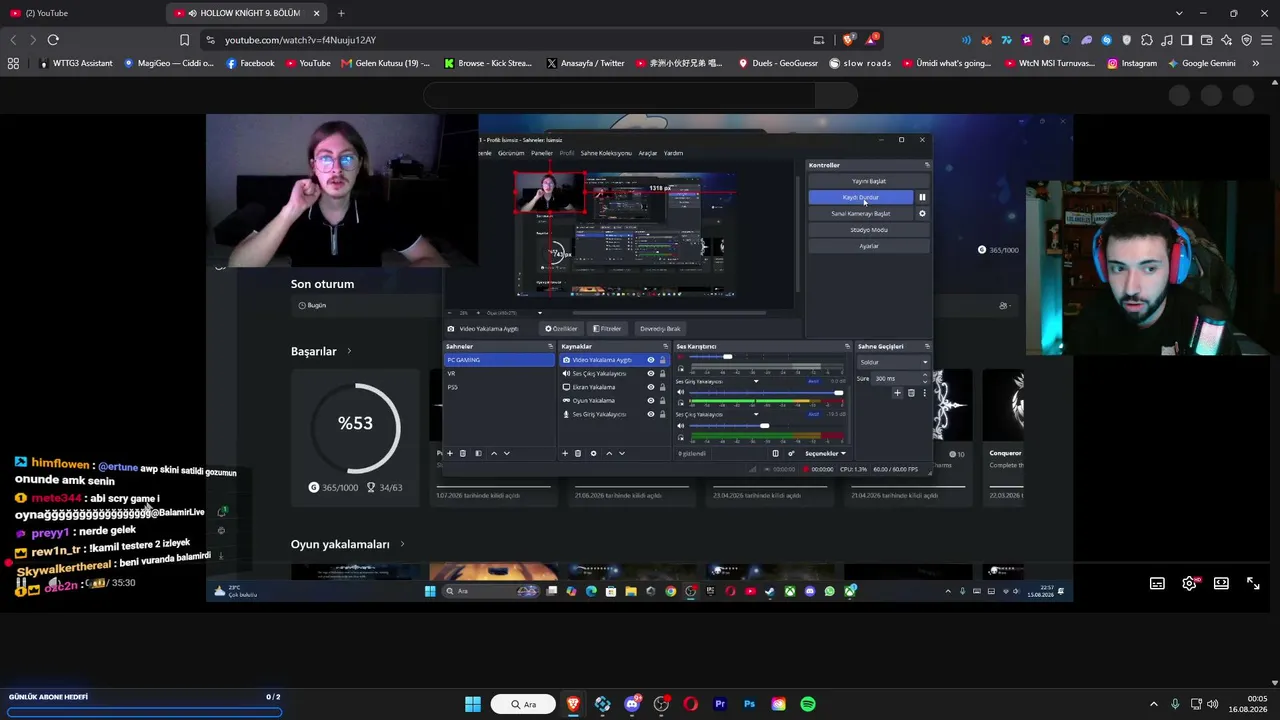Toggle the lock on Video Yakalama Aygıtı source
This screenshot has height=720, width=1280.
tap(662, 360)
